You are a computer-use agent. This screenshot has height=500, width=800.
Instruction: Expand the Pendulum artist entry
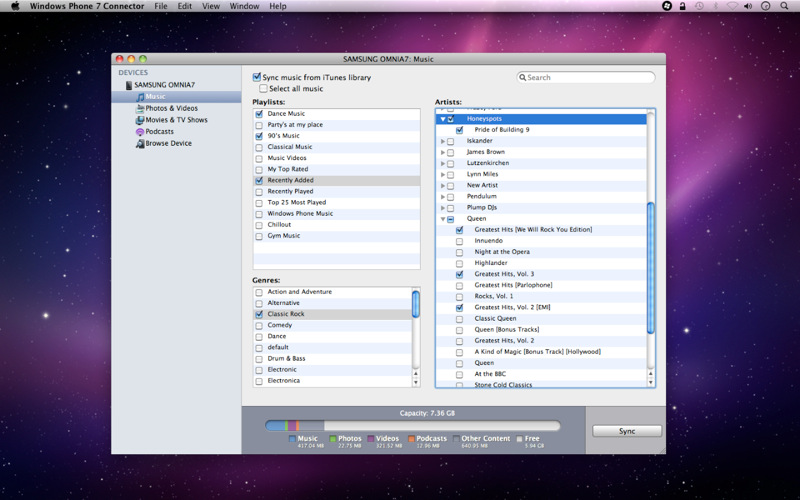pos(443,196)
